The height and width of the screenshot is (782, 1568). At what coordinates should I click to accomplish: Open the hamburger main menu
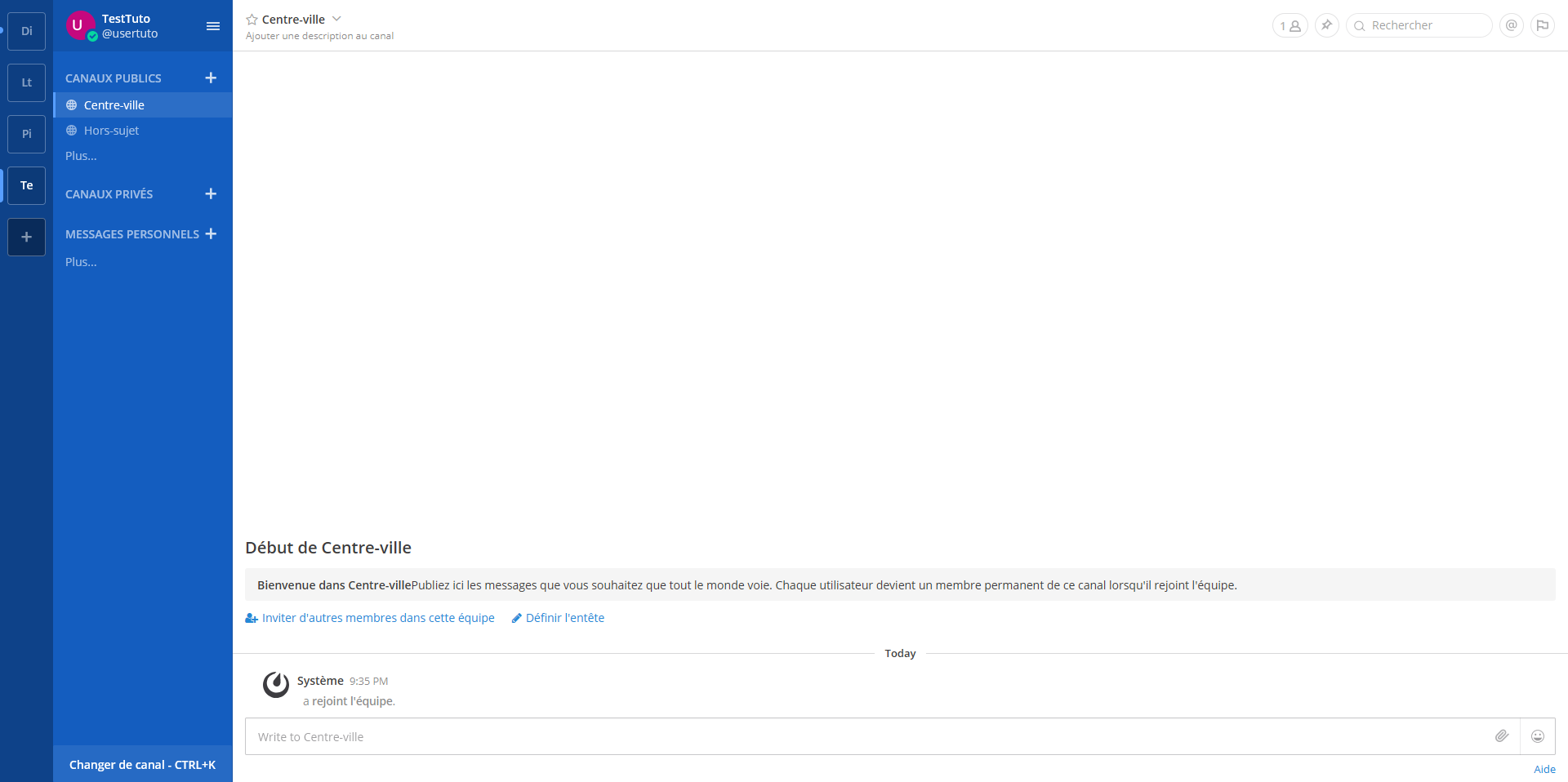[x=213, y=26]
